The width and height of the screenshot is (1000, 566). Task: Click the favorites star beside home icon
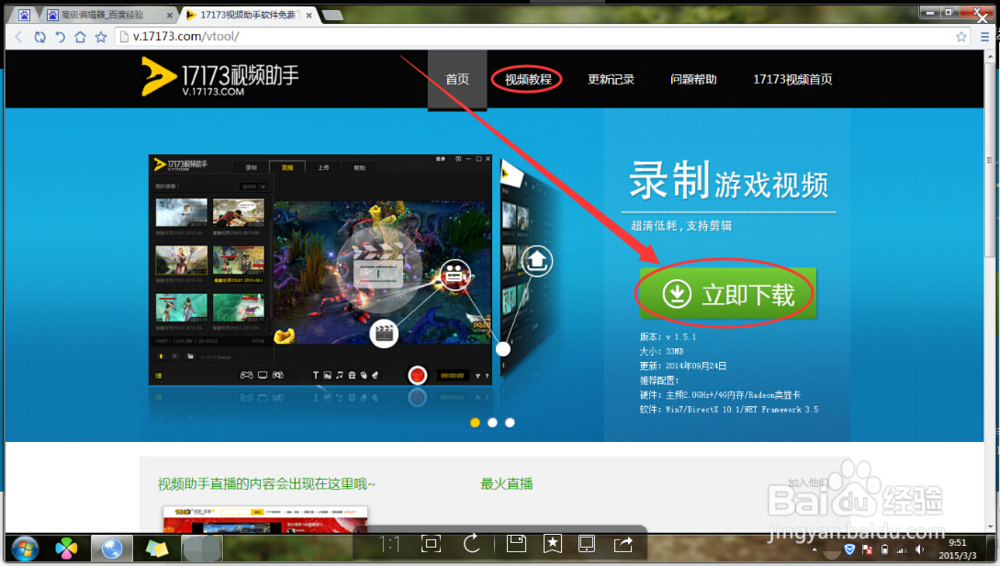click(101, 37)
